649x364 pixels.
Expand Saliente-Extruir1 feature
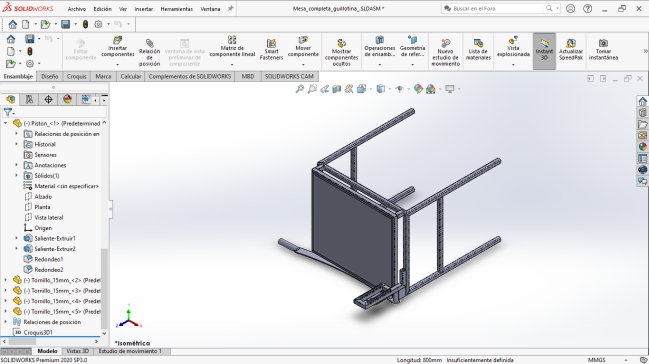[x=17, y=238]
